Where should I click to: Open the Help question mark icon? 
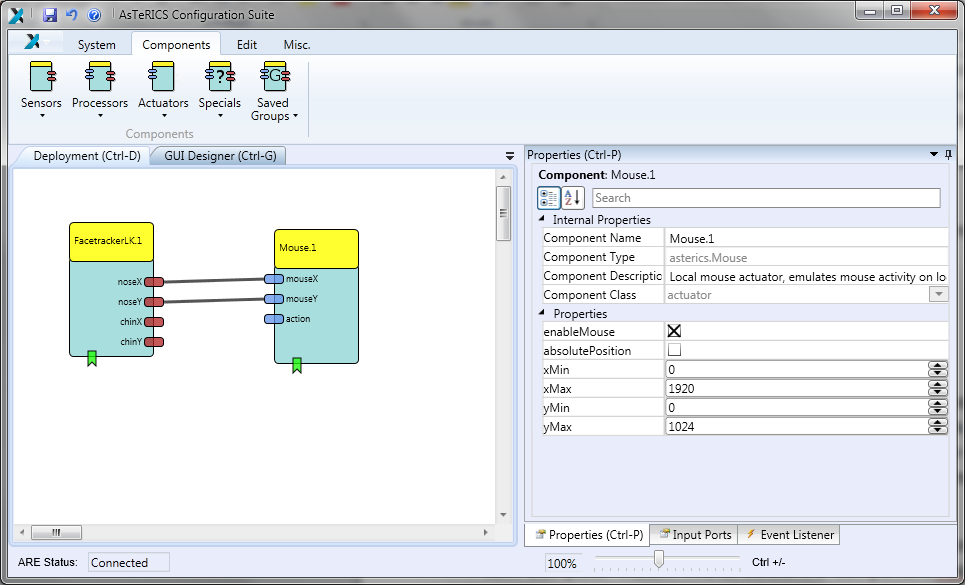[x=94, y=15]
